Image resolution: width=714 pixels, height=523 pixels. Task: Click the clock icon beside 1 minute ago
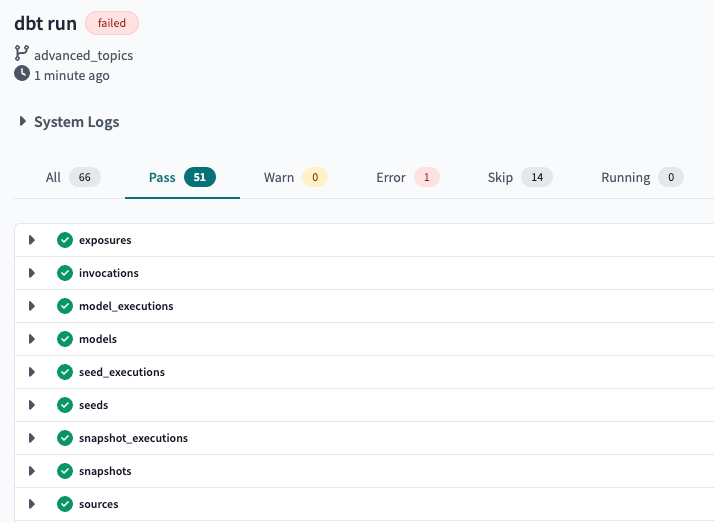(x=21, y=73)
